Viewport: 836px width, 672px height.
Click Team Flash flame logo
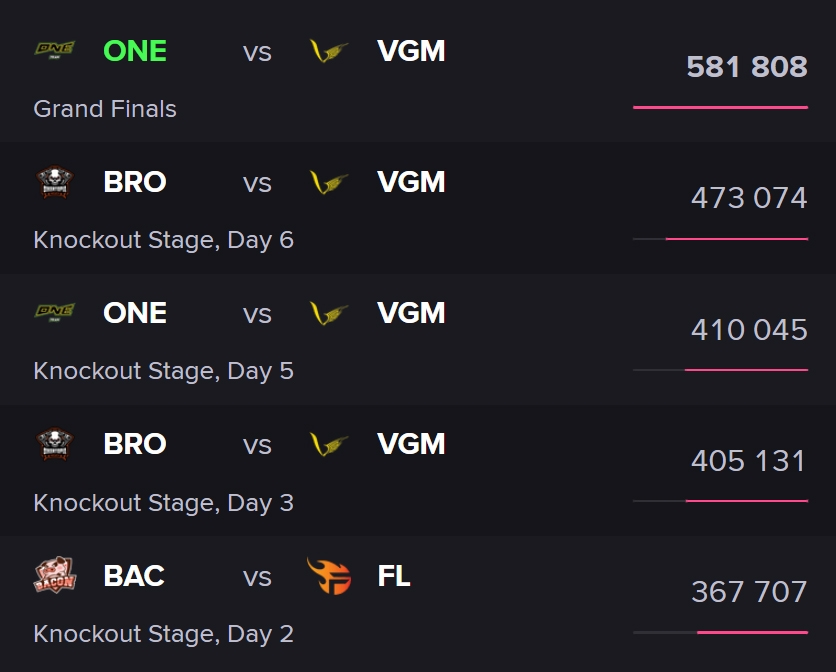click(x=329, y=576)
